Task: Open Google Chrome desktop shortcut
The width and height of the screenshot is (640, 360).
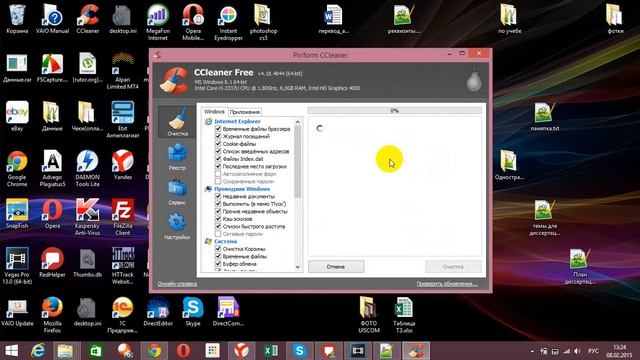Action: (17, 169)
